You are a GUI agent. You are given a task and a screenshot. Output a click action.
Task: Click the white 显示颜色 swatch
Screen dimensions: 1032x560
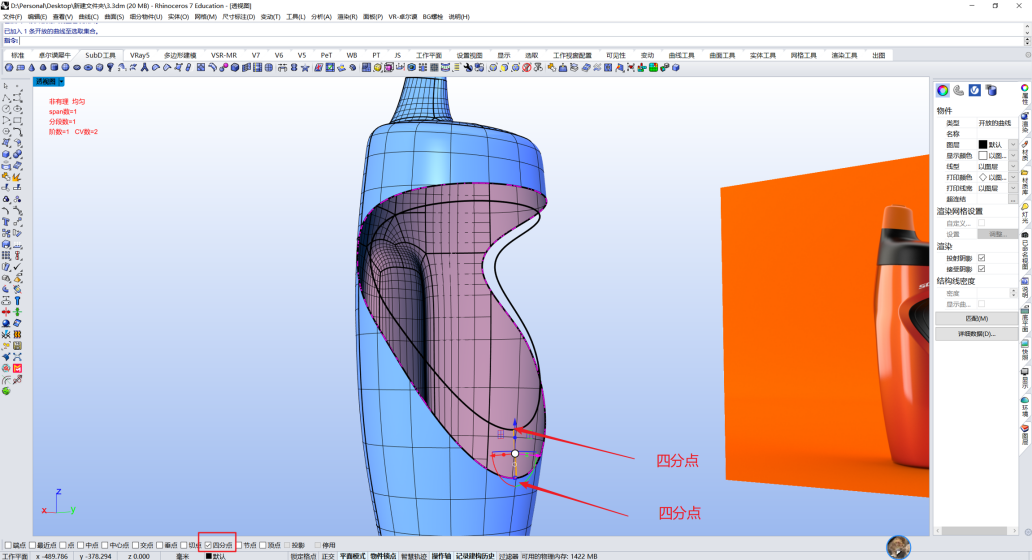(x=983, y=156)
